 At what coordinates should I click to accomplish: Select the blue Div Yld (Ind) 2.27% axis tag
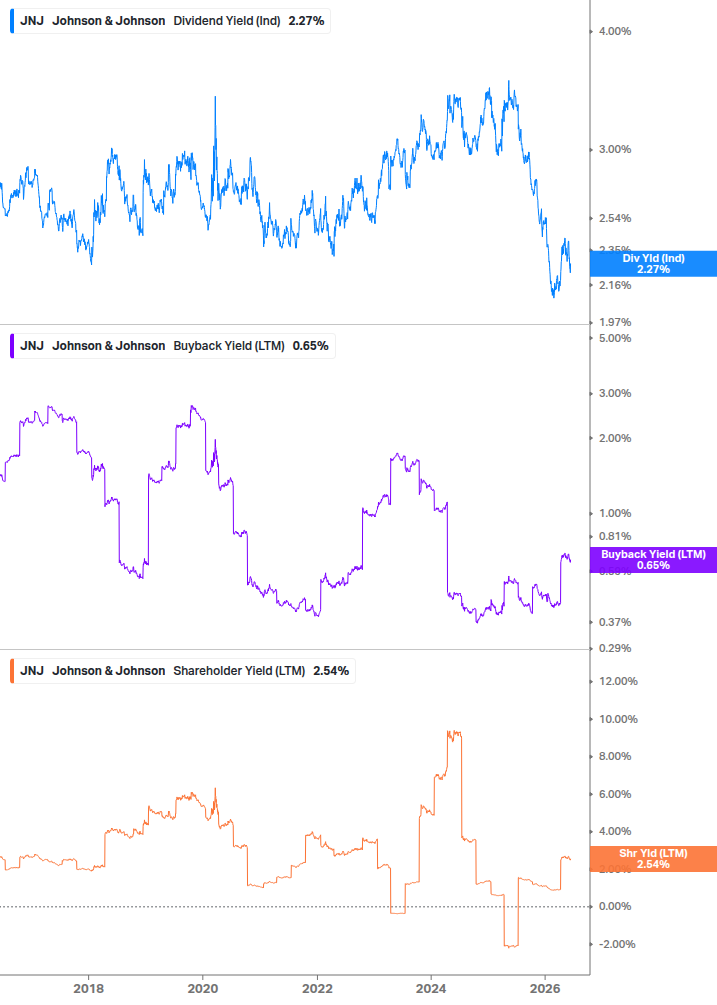[x=653, y=263]
